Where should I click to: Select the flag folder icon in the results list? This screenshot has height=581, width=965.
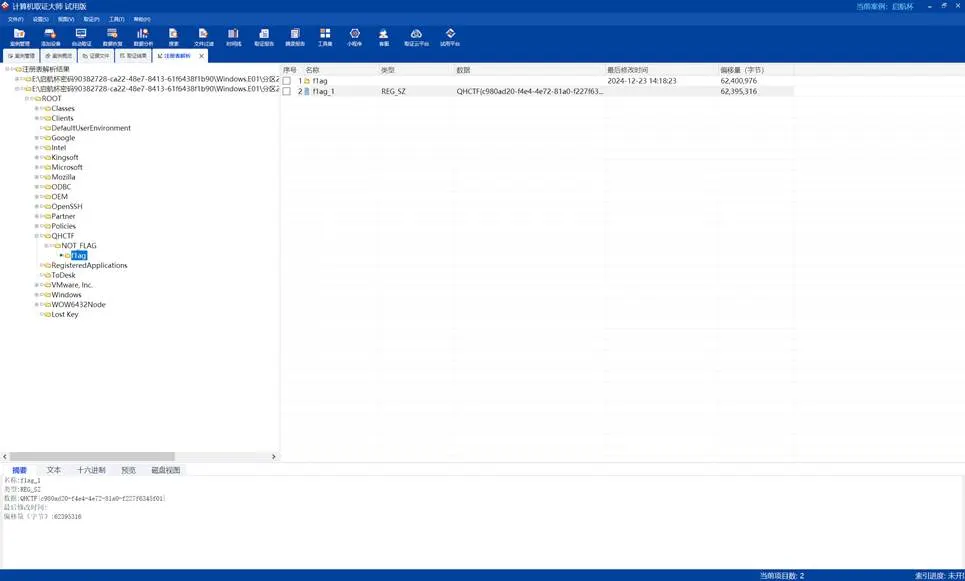(x=307, y=81)
